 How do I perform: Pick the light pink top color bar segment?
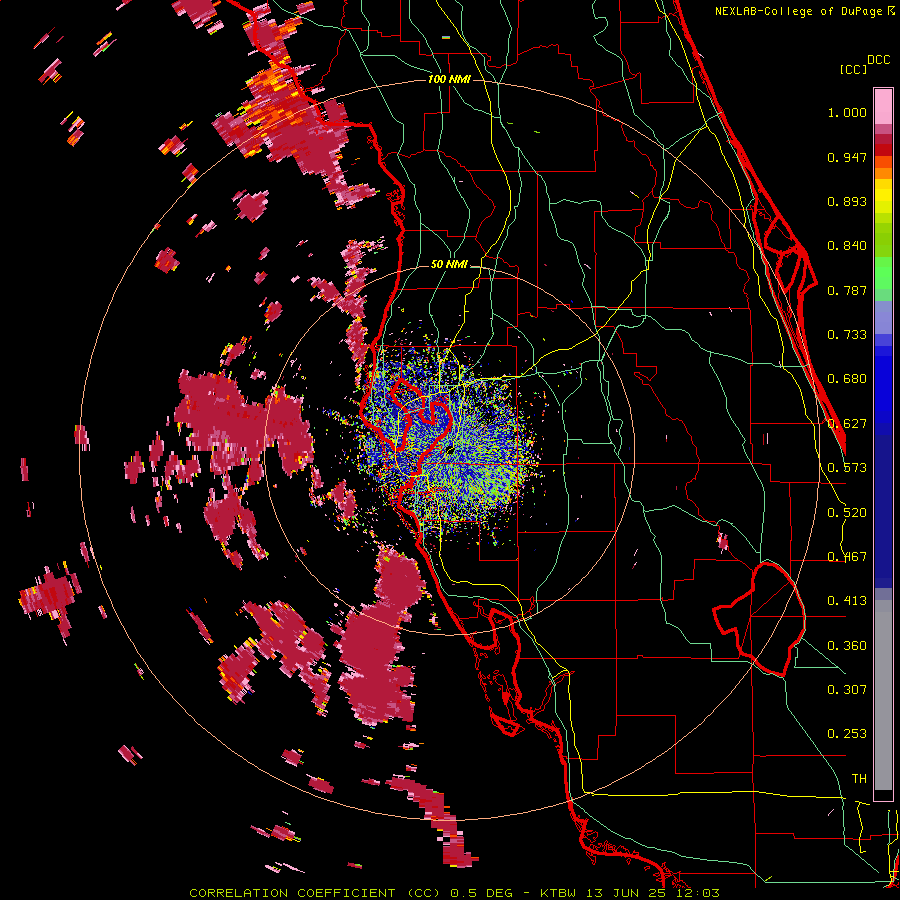(x=883, y=106)
